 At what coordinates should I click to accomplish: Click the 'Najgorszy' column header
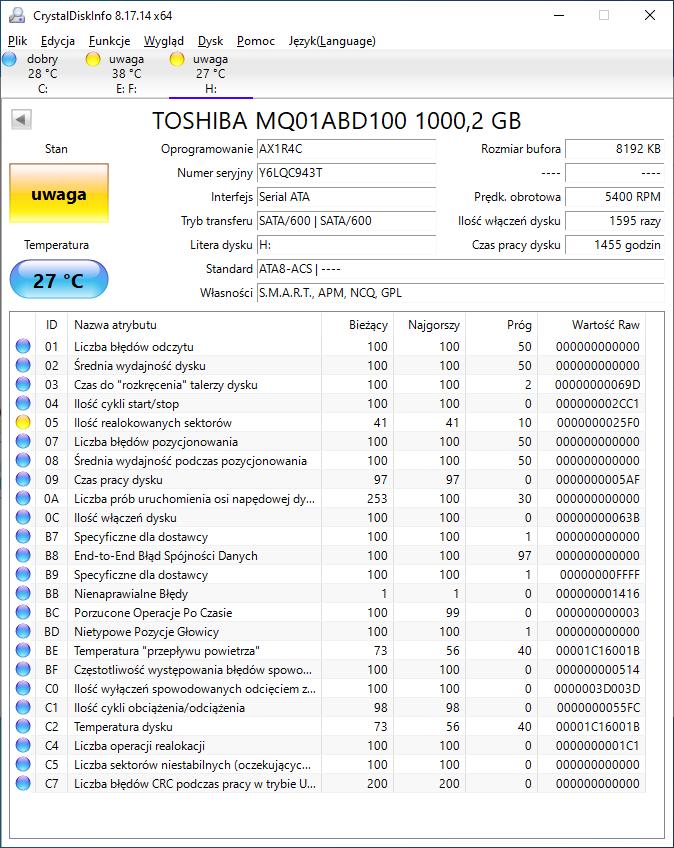click(x=429, y=325)
